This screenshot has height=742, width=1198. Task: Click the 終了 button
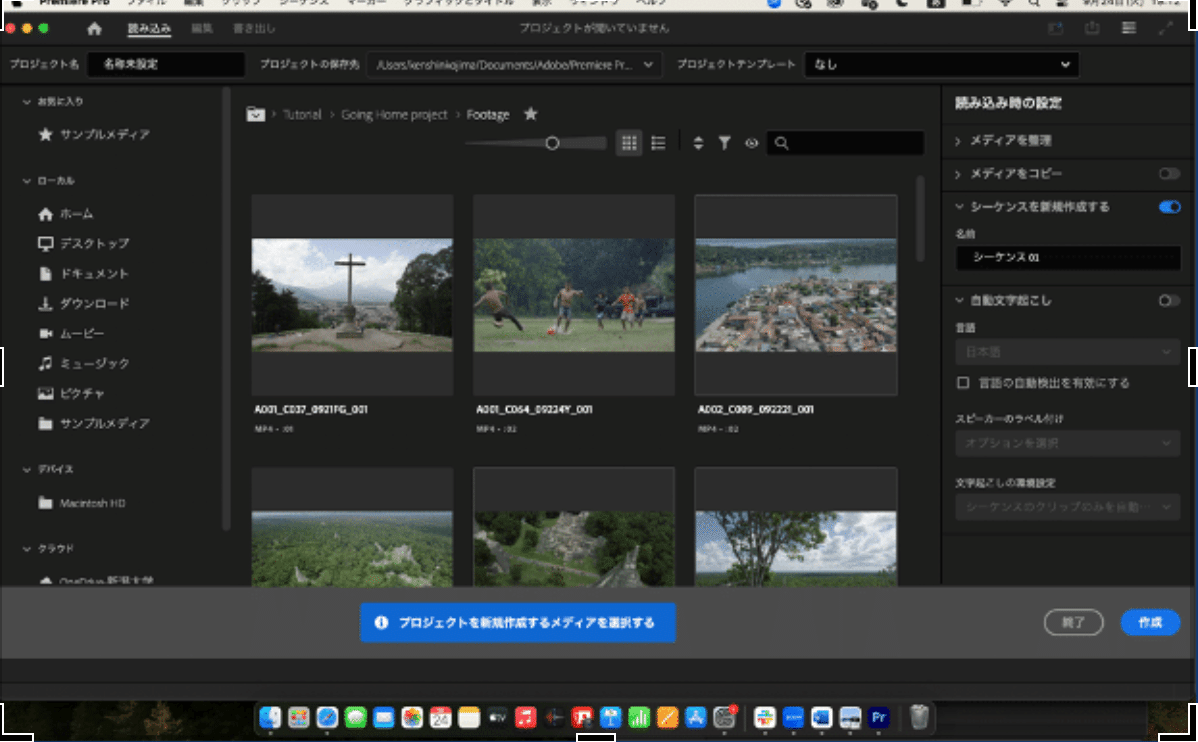point(1073,622)
